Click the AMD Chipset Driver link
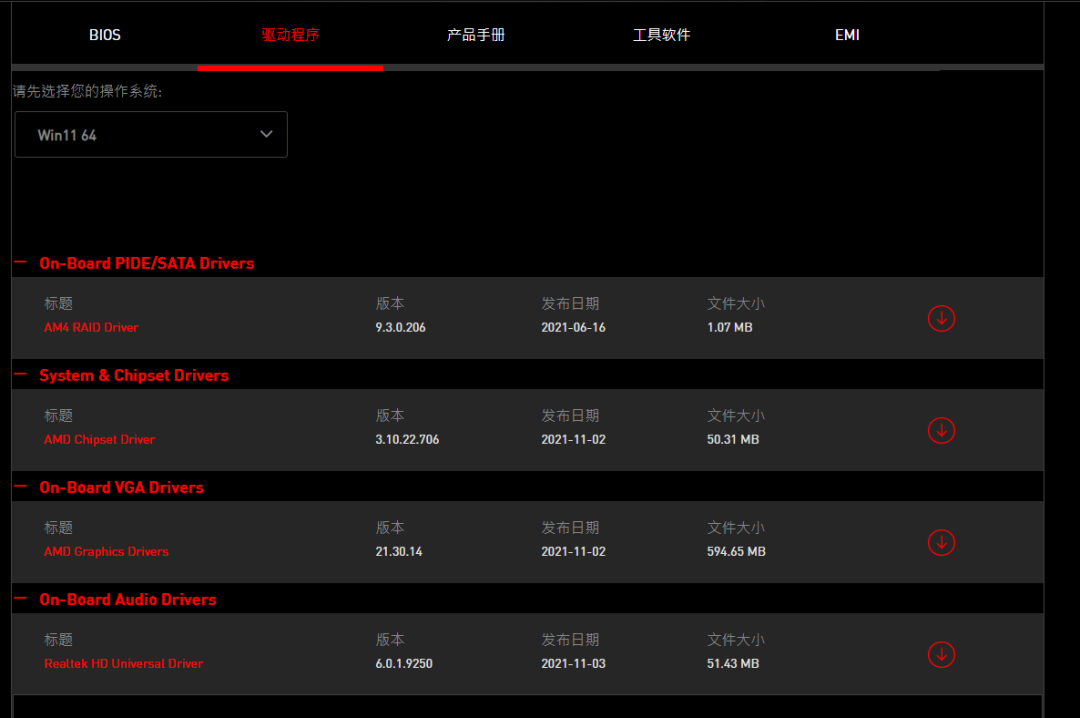The width and height of the screenshot is (1080, 718). pyautogui.click(x=99, y=439)
